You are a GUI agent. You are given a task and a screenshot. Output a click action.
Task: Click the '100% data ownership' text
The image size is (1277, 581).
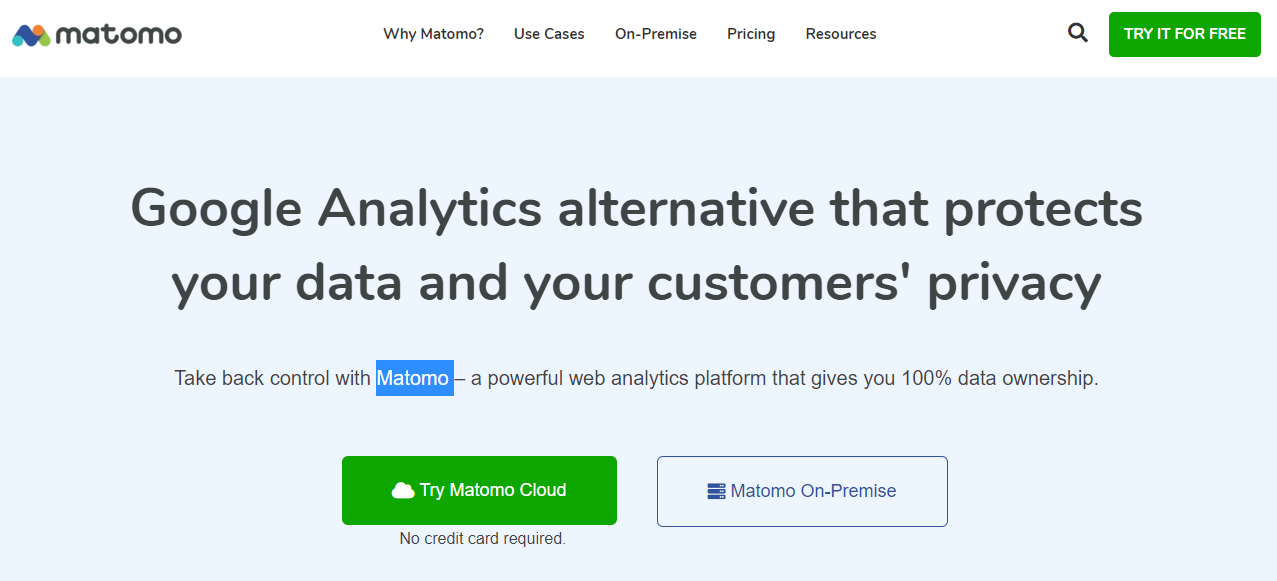click(x=999, y=378)
